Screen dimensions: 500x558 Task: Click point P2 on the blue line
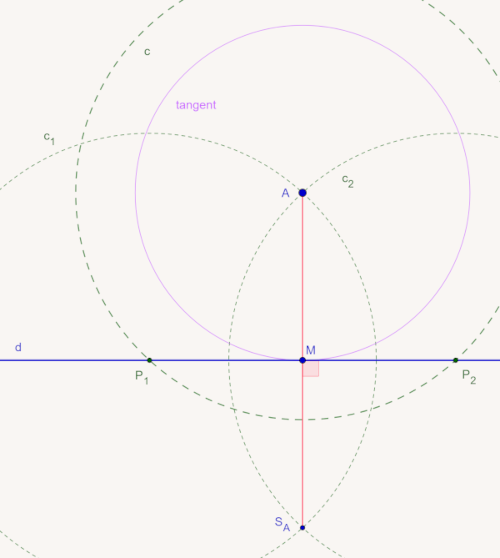456,360
